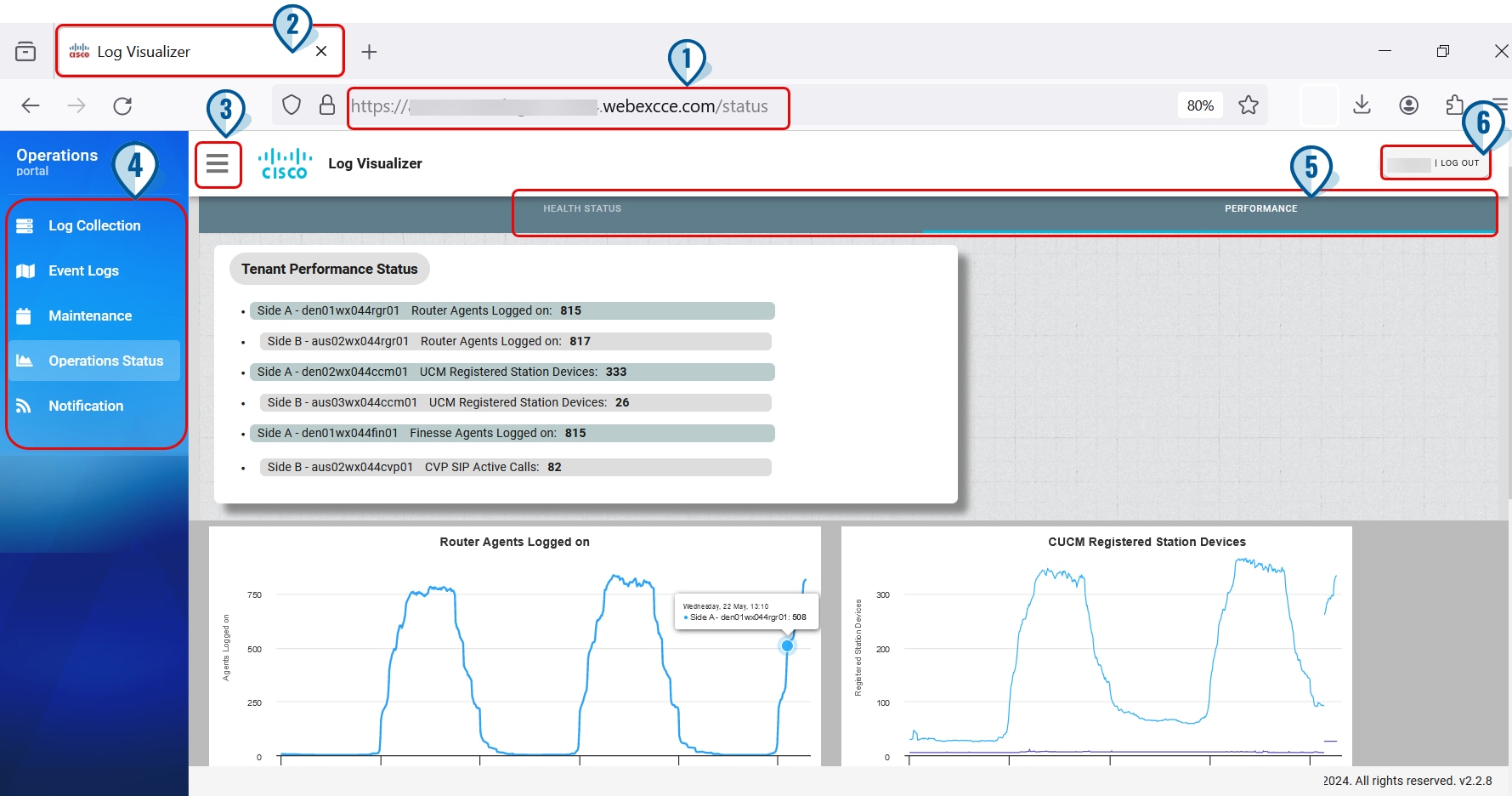1512x796 pixels.
Task: Open a new browser tab
Action: click(369, 52)
